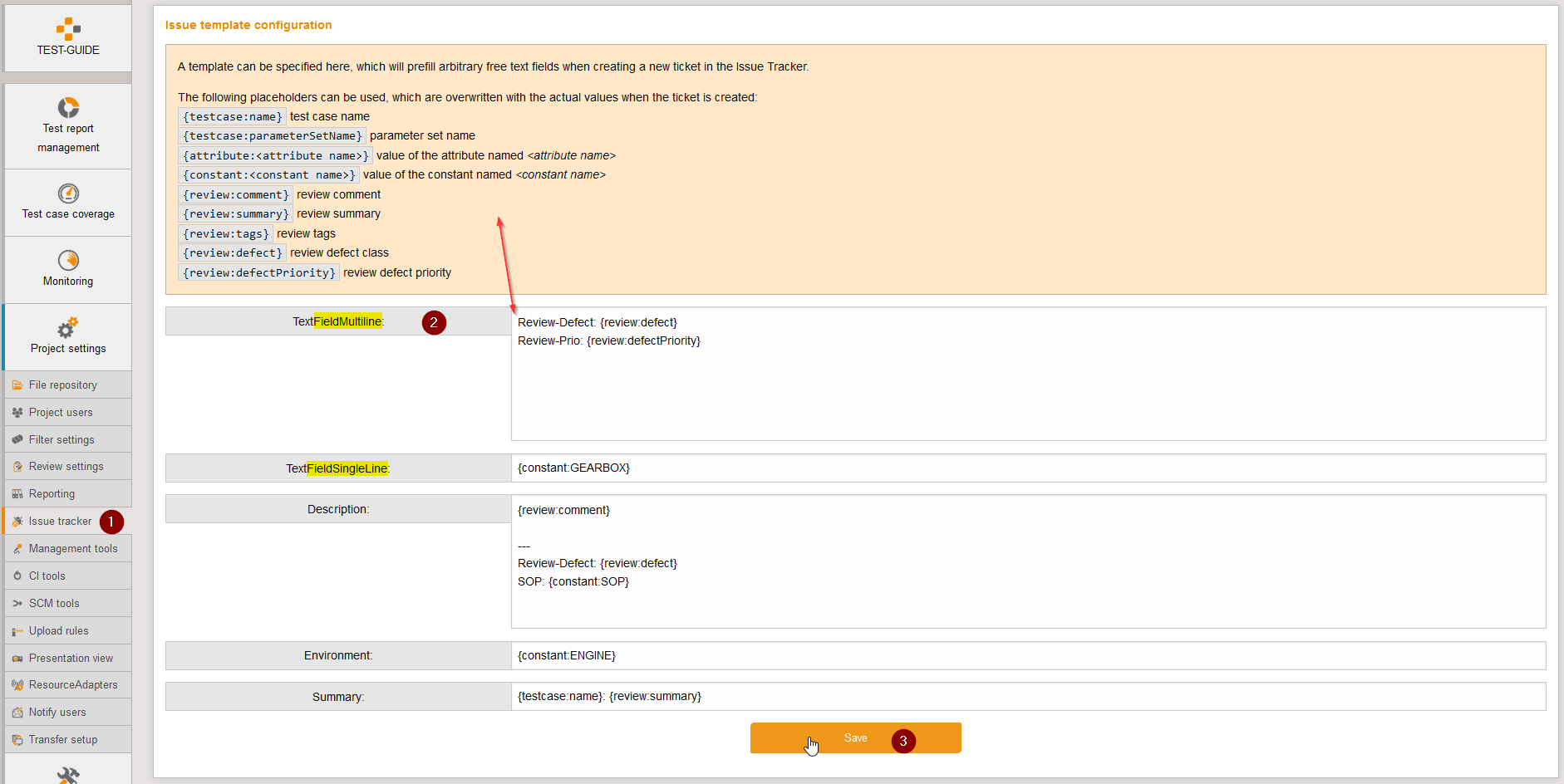Screen dimensions: 1564x784
Task: Click the Project users icon
Action: pyautogui.click(x=17, y=413)
